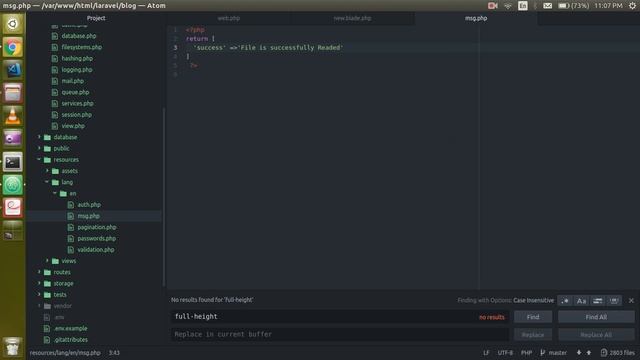Open .env.example in the tree

(70, 328)
